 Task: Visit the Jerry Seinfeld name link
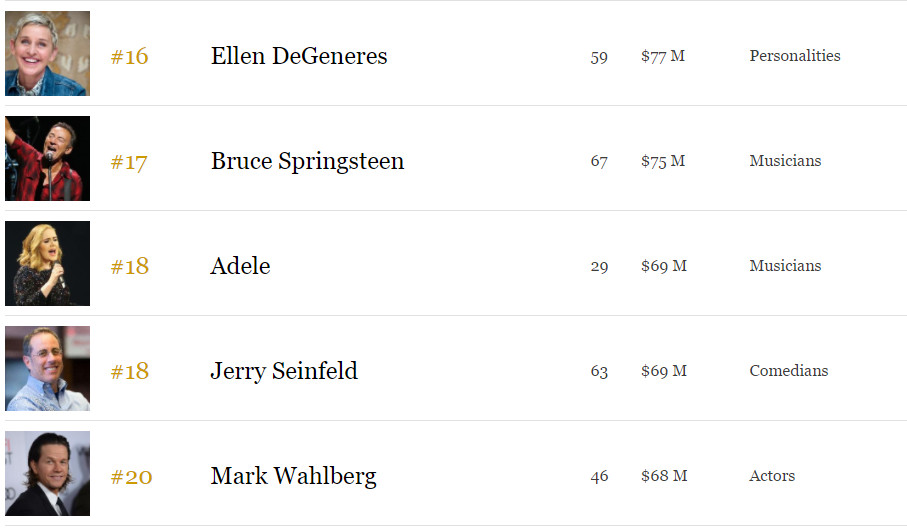284,371
